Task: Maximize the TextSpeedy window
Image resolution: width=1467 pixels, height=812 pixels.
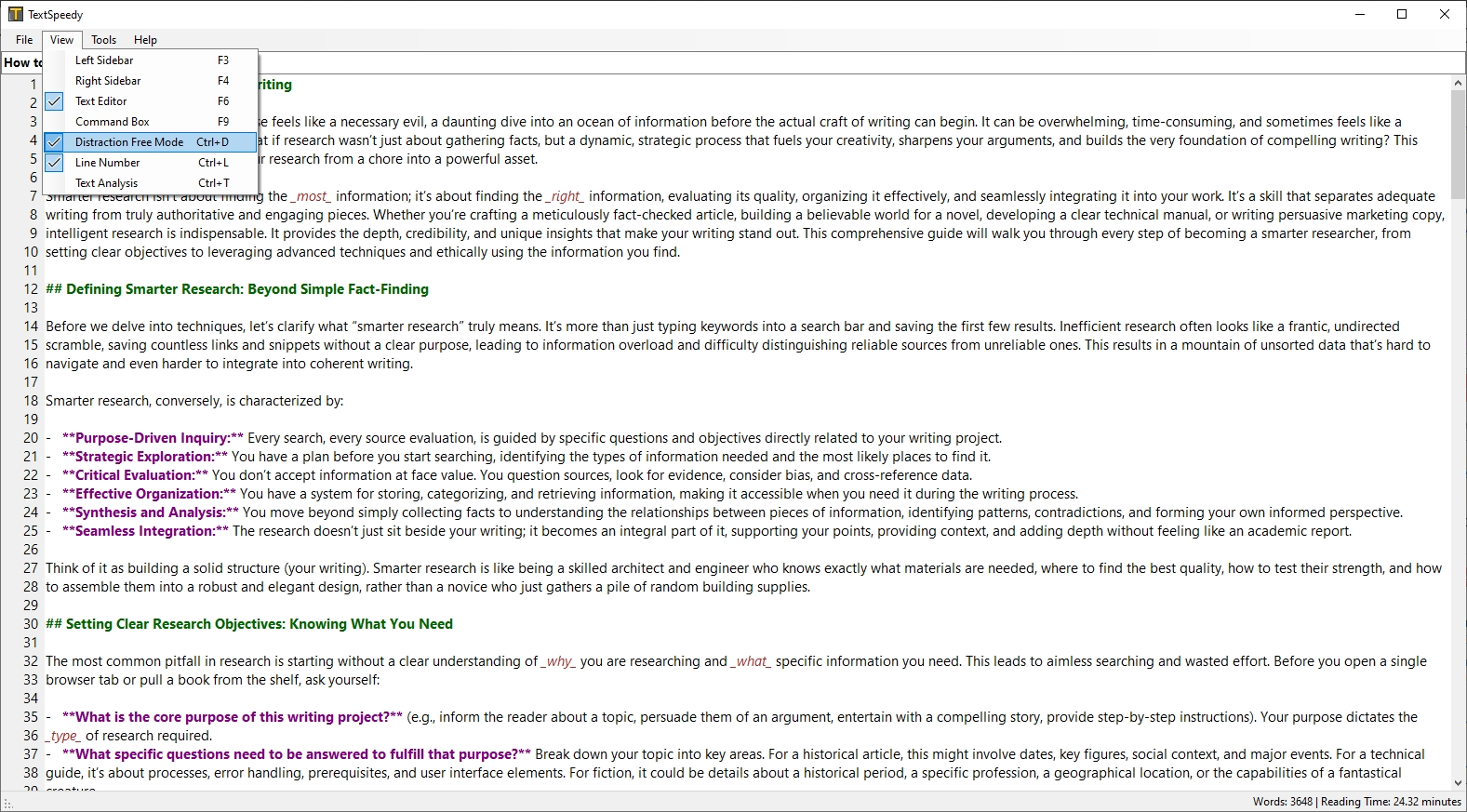Action: tap(1402, 14)
